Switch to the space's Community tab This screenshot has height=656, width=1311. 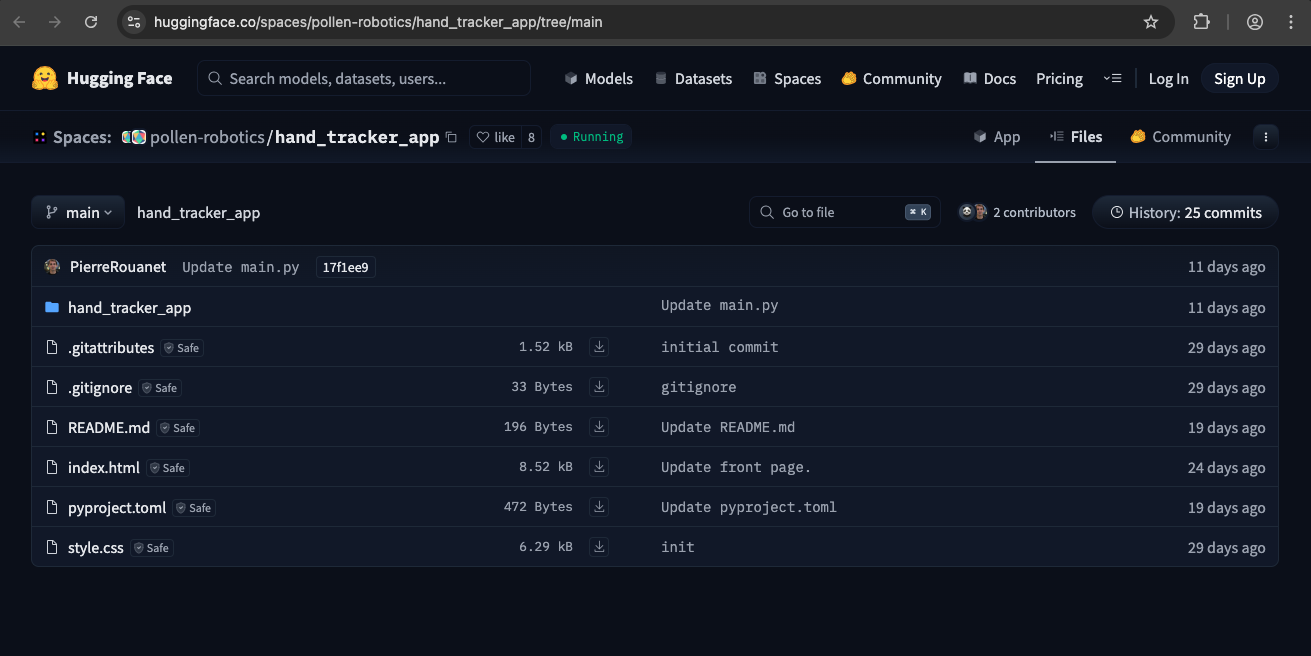[x=1180, y=137]
